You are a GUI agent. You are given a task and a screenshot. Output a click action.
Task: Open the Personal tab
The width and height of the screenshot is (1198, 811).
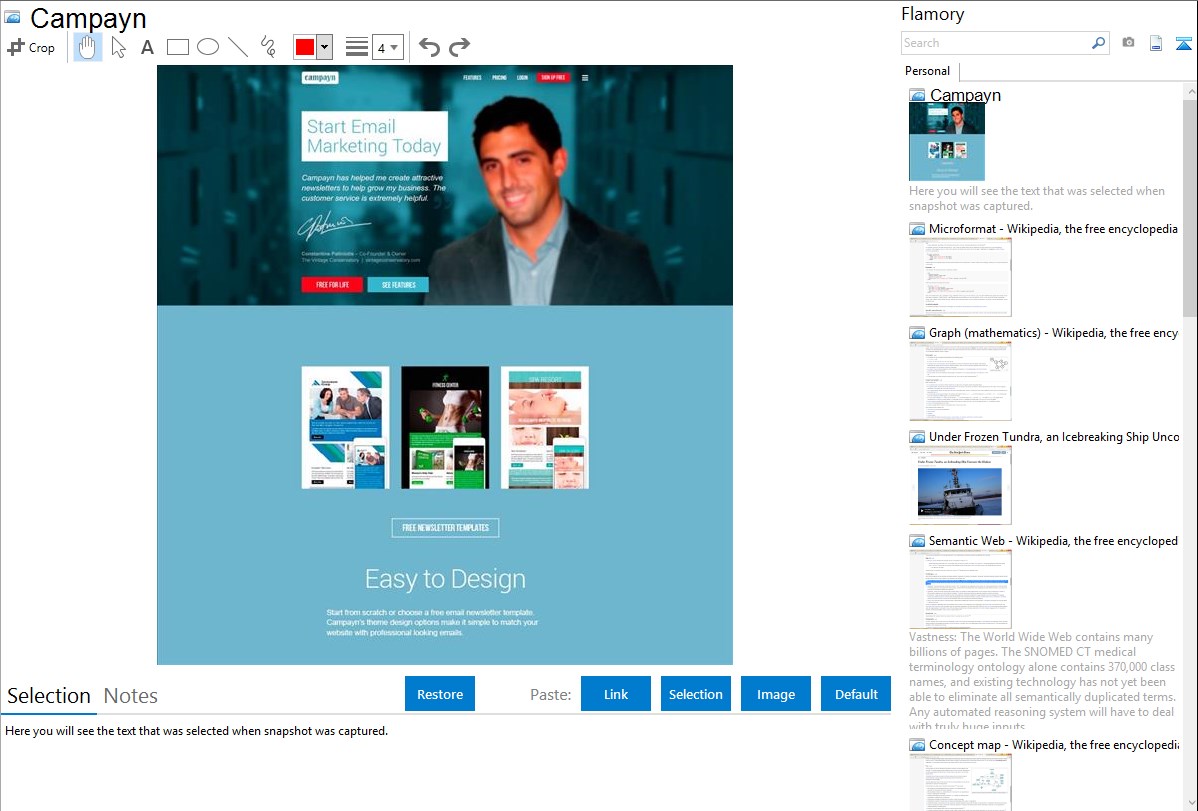[928, 71]
